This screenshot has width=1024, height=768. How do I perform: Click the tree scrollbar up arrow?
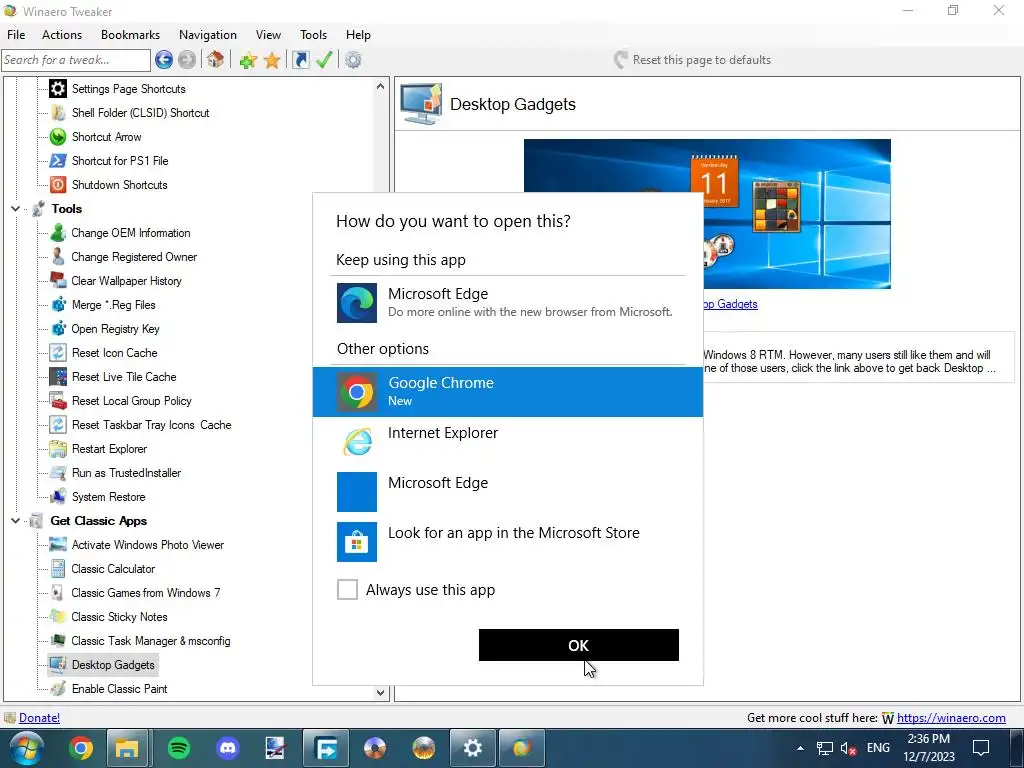380,86
